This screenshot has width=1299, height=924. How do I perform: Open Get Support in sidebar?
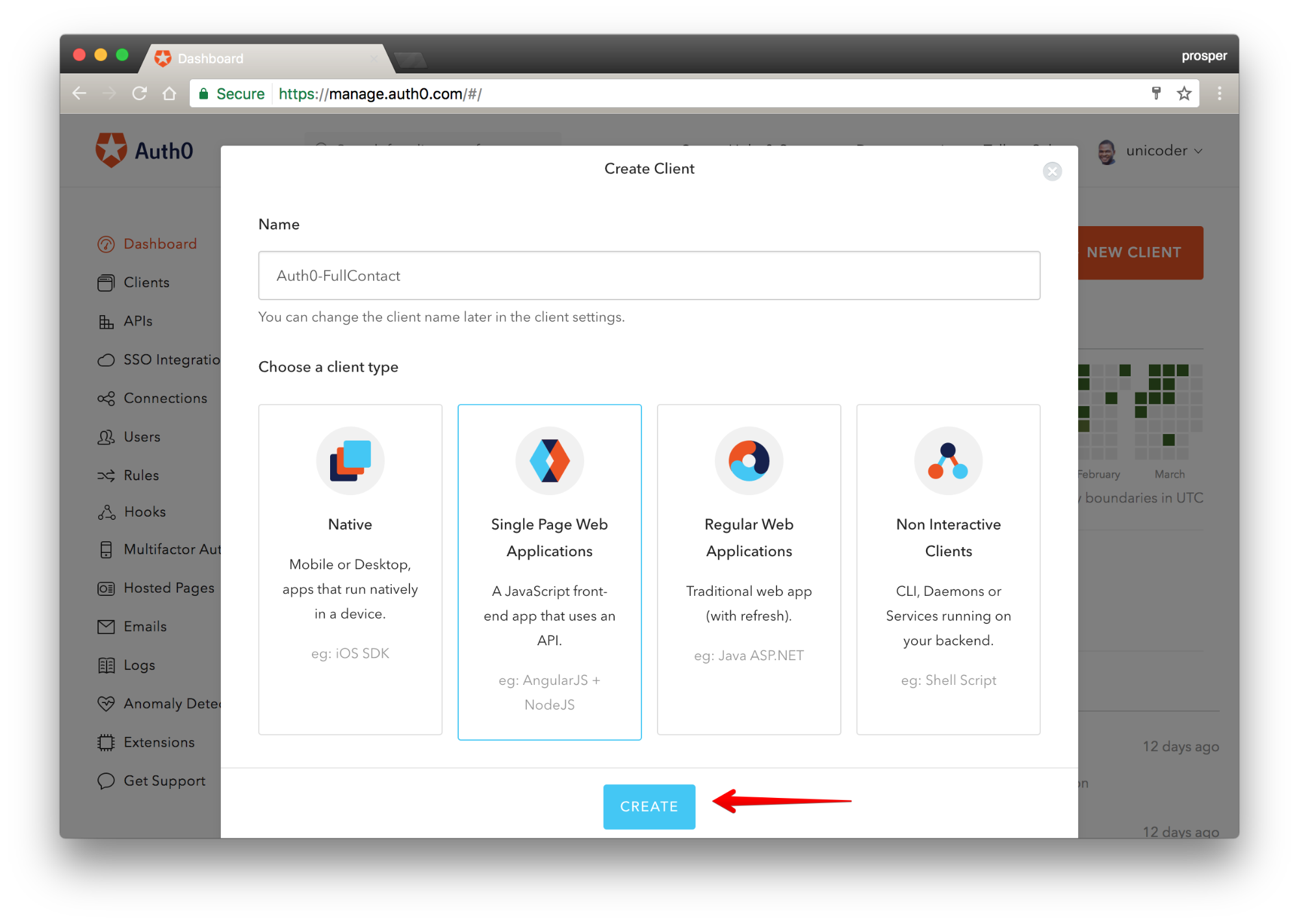pos(164,780)
